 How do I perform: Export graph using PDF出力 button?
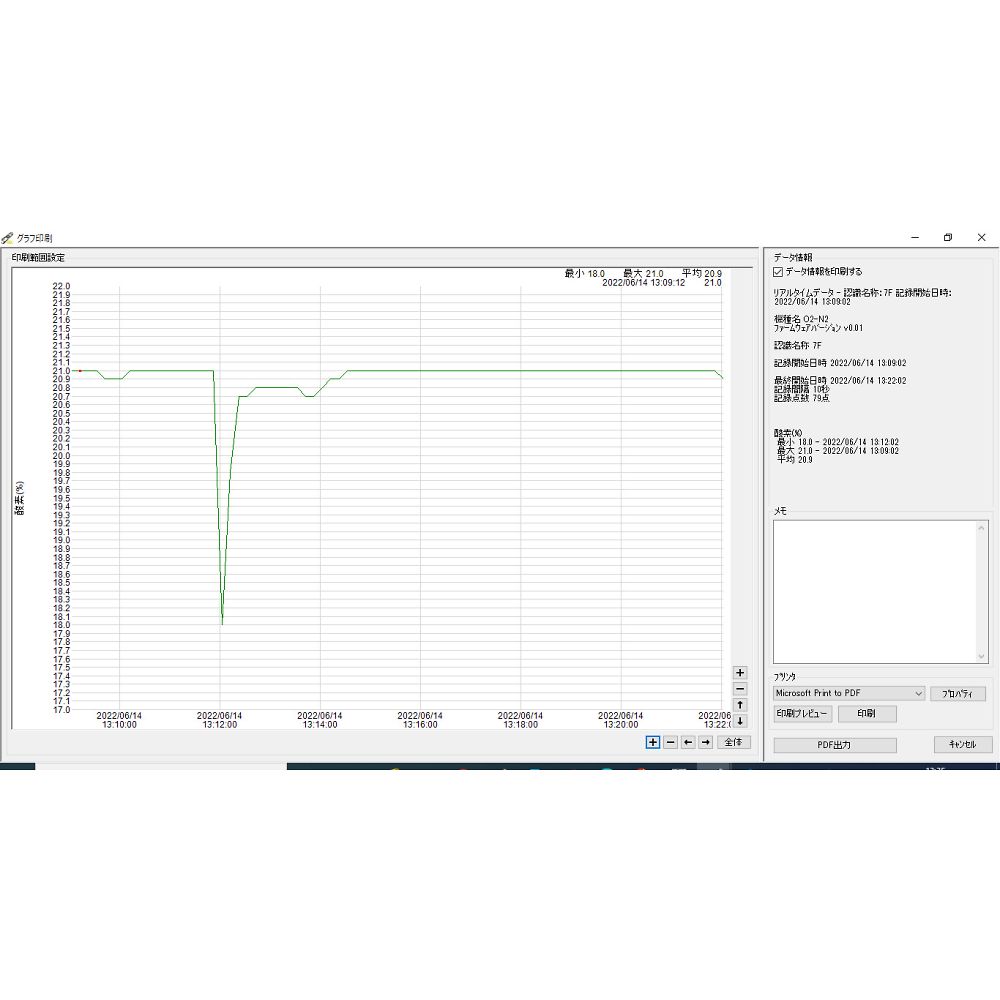coord(834,745)
